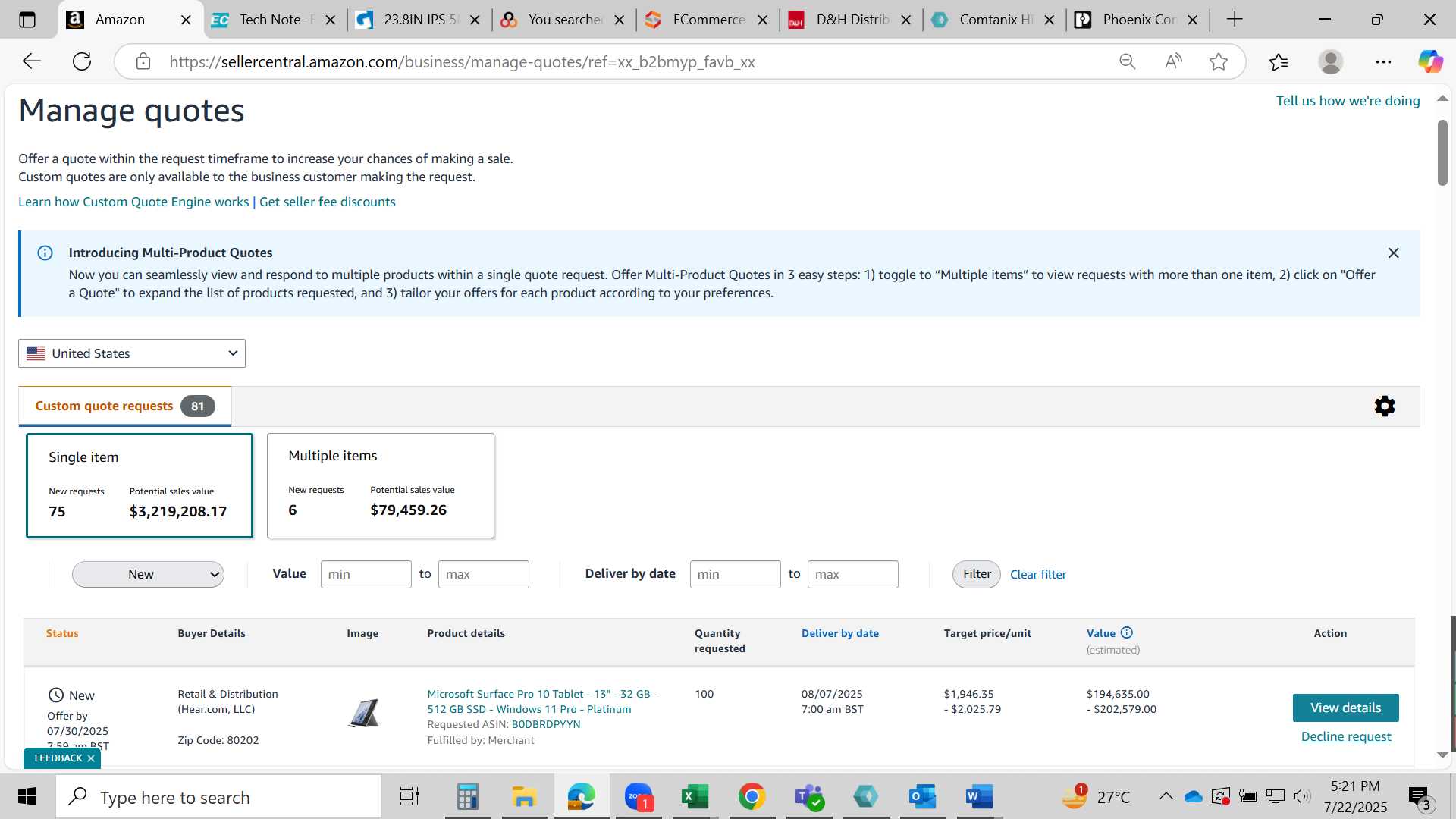
Task: Open Google Chrome from taskbar
Action: click(x=752, y=797)
